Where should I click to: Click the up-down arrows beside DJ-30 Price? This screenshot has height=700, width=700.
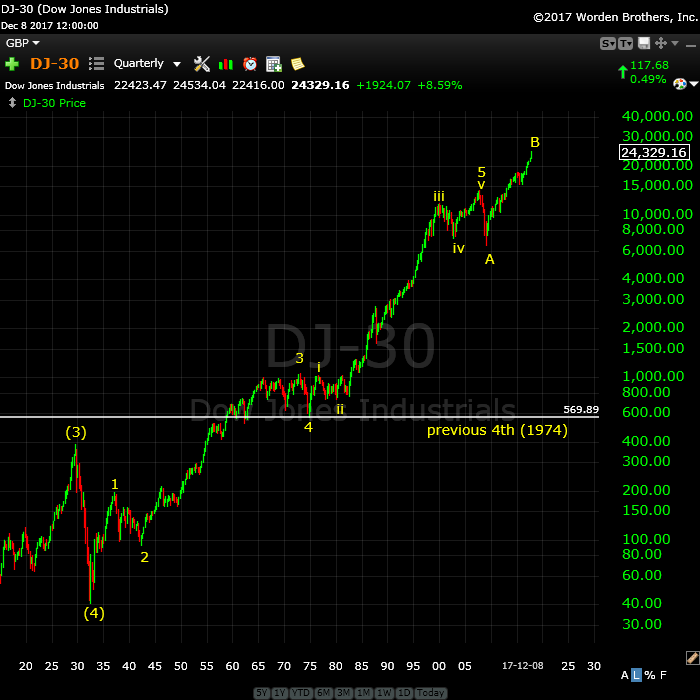tap(12, 103)
